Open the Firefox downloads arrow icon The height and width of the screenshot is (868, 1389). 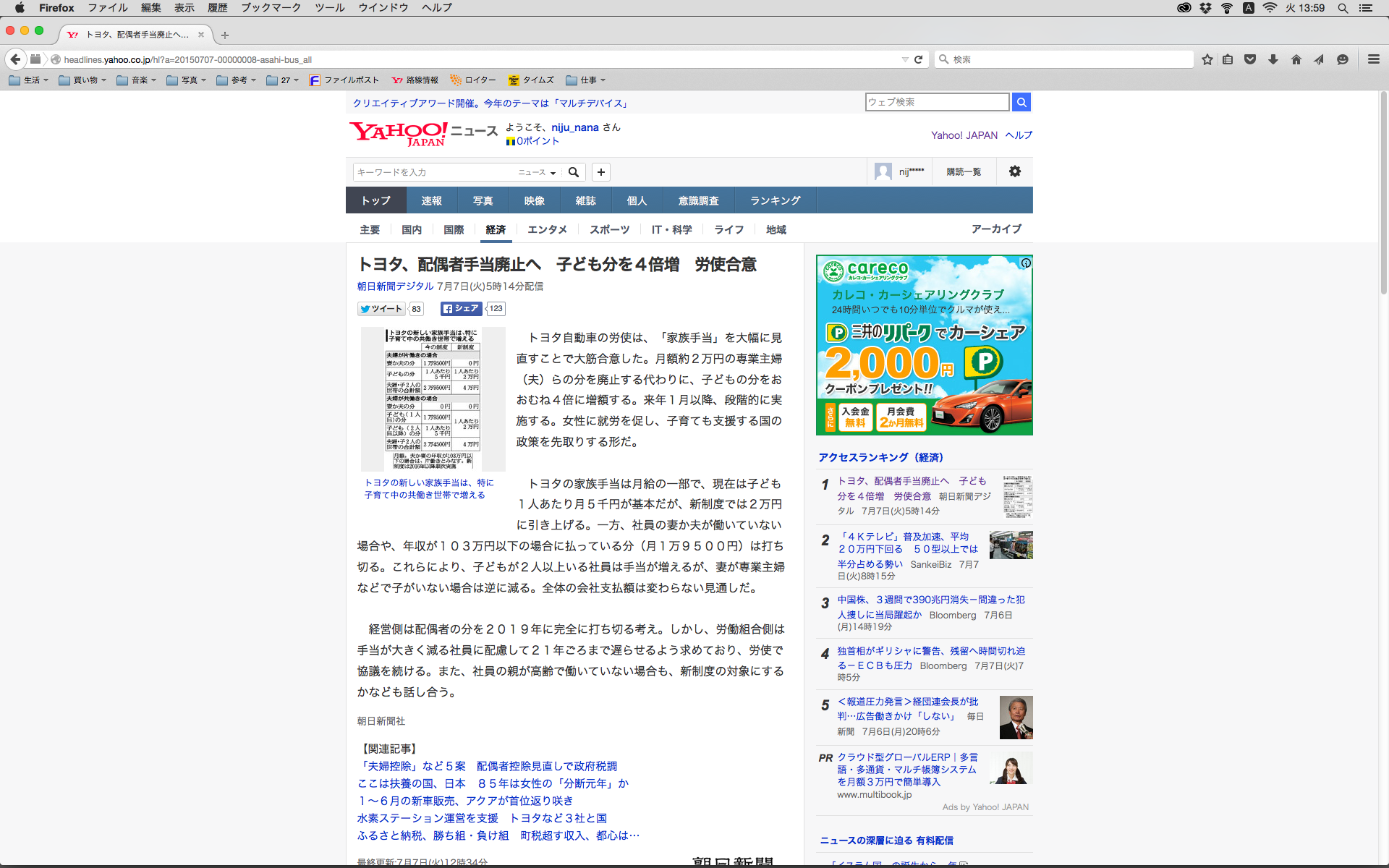(x=1273, y=59)
